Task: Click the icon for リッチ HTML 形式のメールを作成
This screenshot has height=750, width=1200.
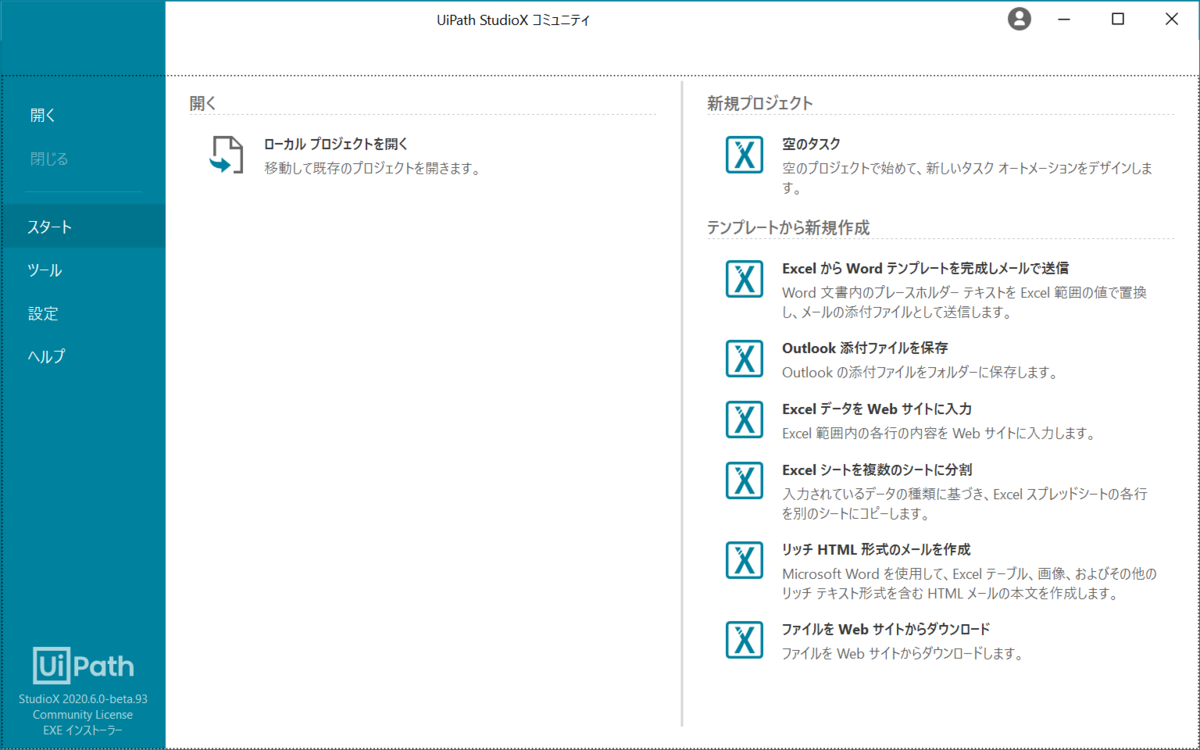Action: (x=744, y=560)
